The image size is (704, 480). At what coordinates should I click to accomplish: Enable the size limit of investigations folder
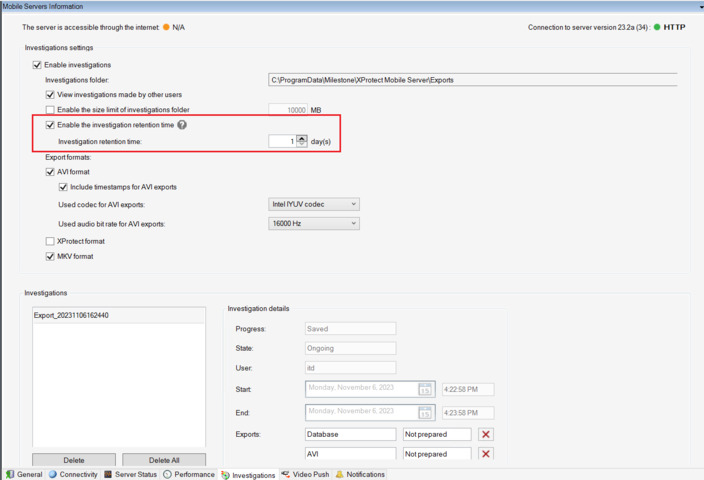[x=50, y=110]
